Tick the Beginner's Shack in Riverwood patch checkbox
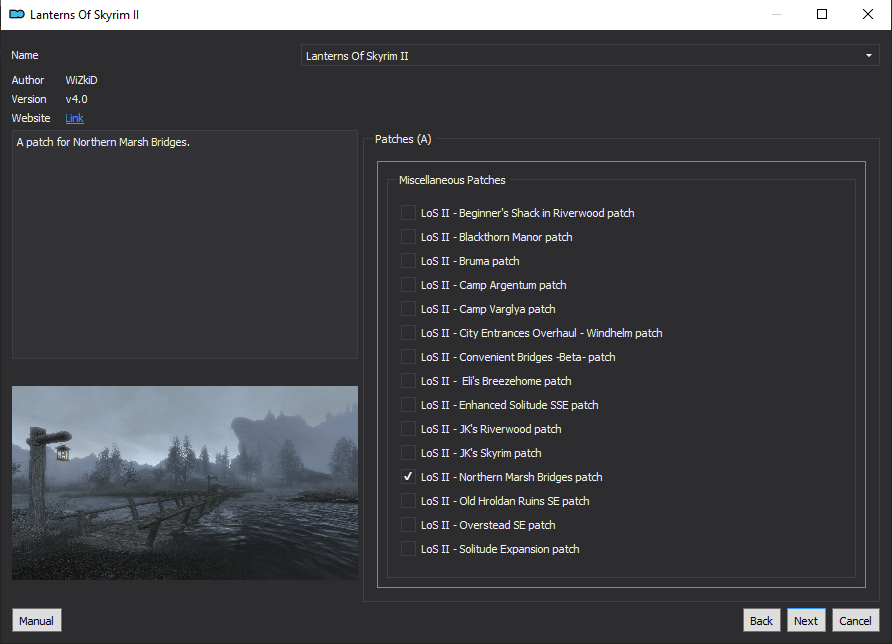Viewport: 892px width, 644px height. click(x=408, y=213)
